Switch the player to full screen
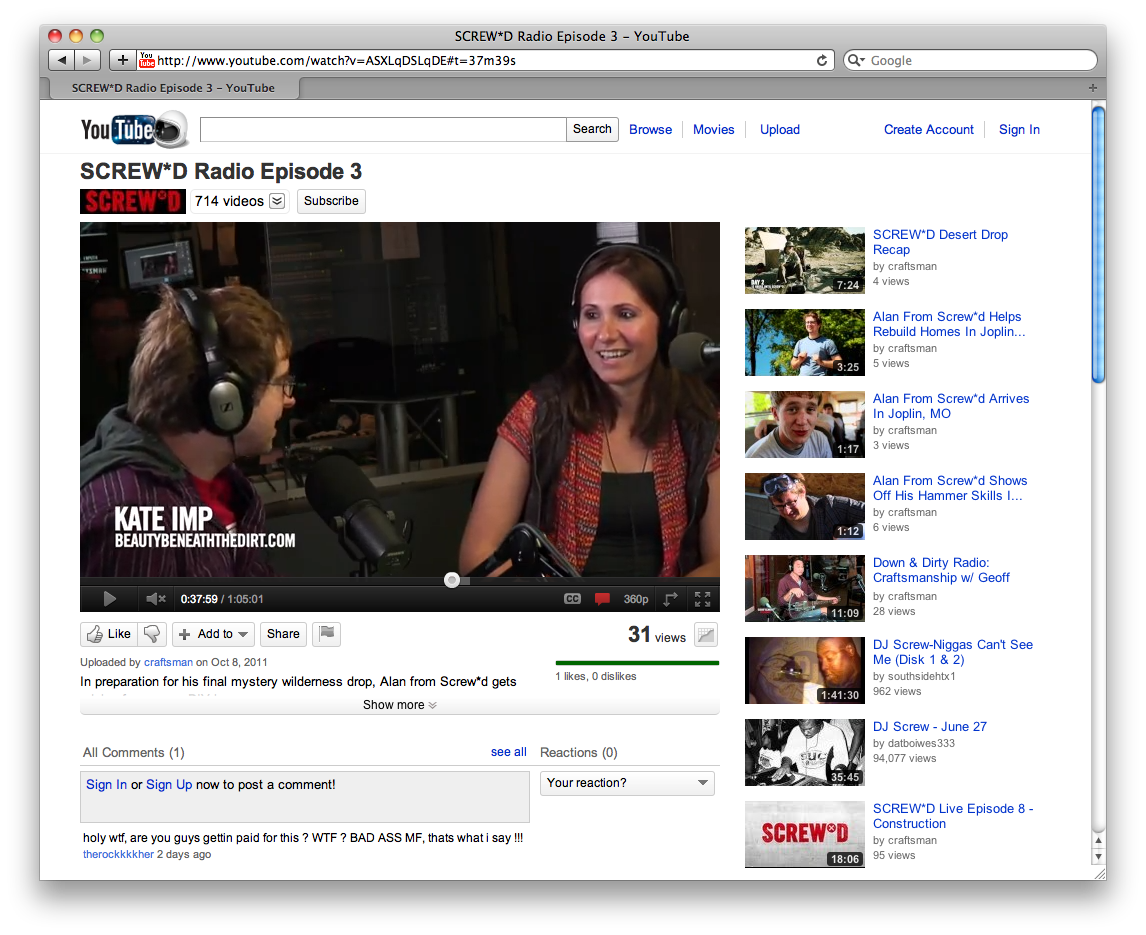 [702, 599]
